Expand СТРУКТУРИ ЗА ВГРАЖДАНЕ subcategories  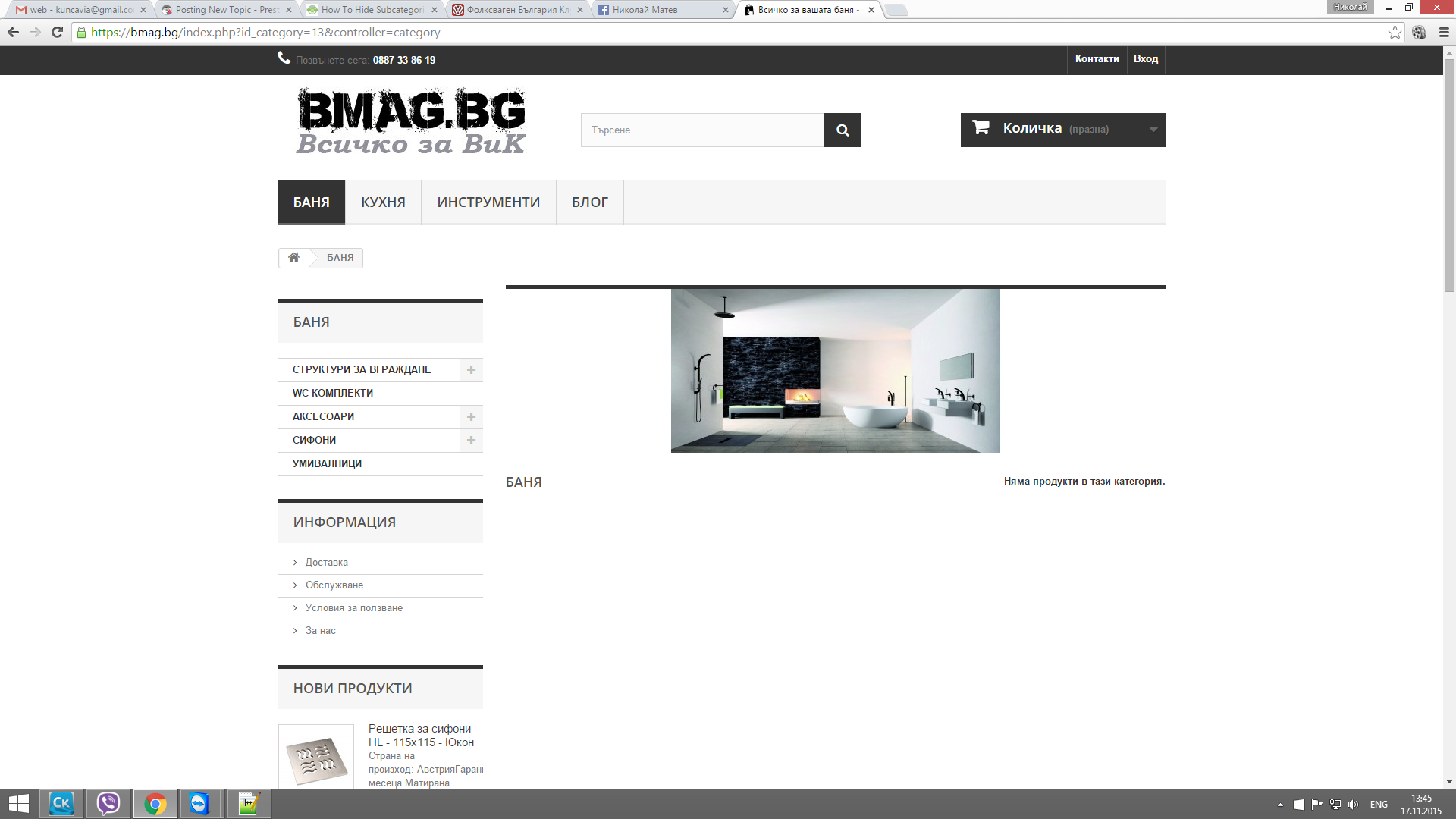tap(471, 370)
